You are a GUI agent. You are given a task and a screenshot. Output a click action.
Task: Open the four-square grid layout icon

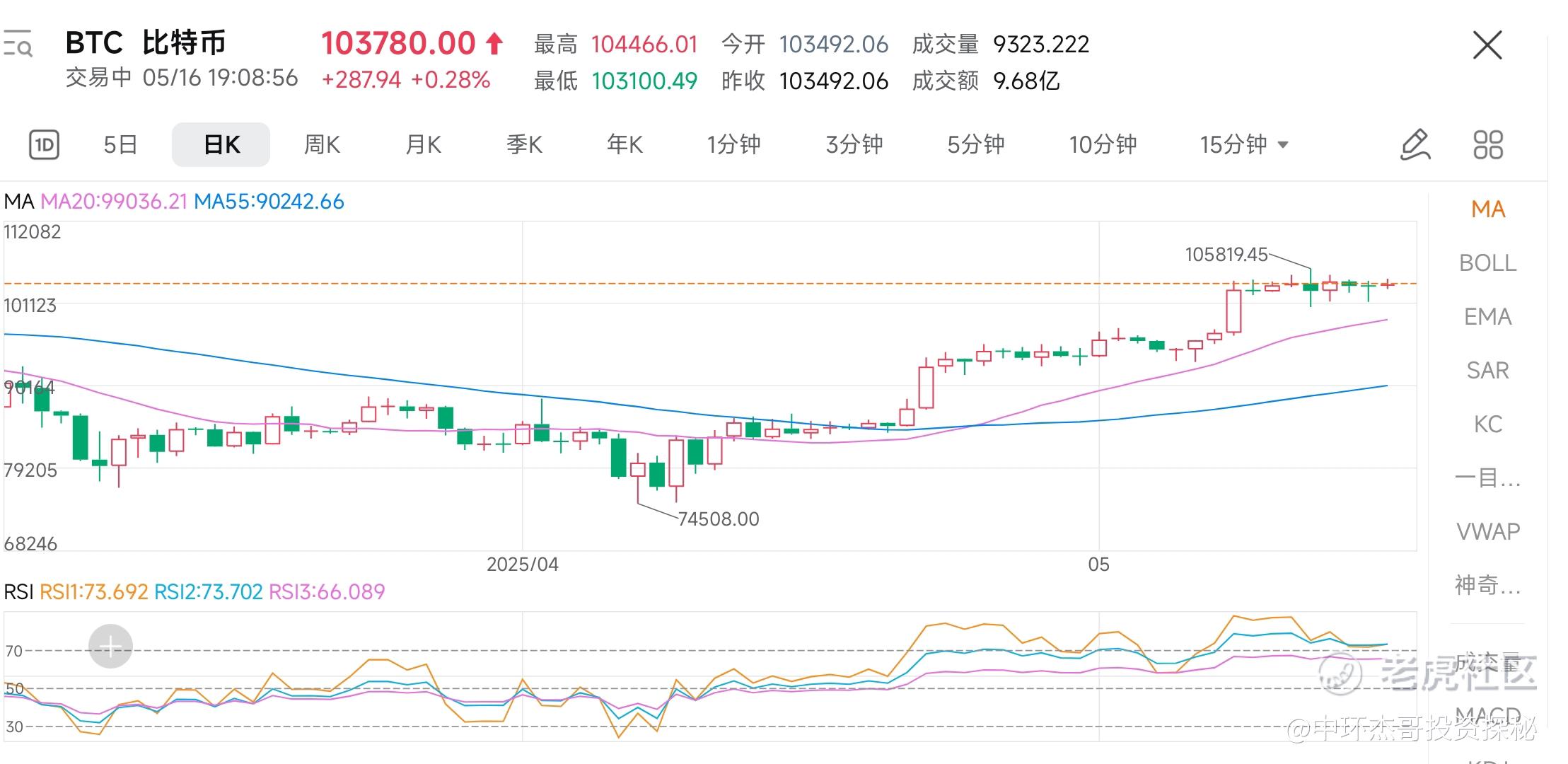pyautogui.click(x=1488, y=145)
